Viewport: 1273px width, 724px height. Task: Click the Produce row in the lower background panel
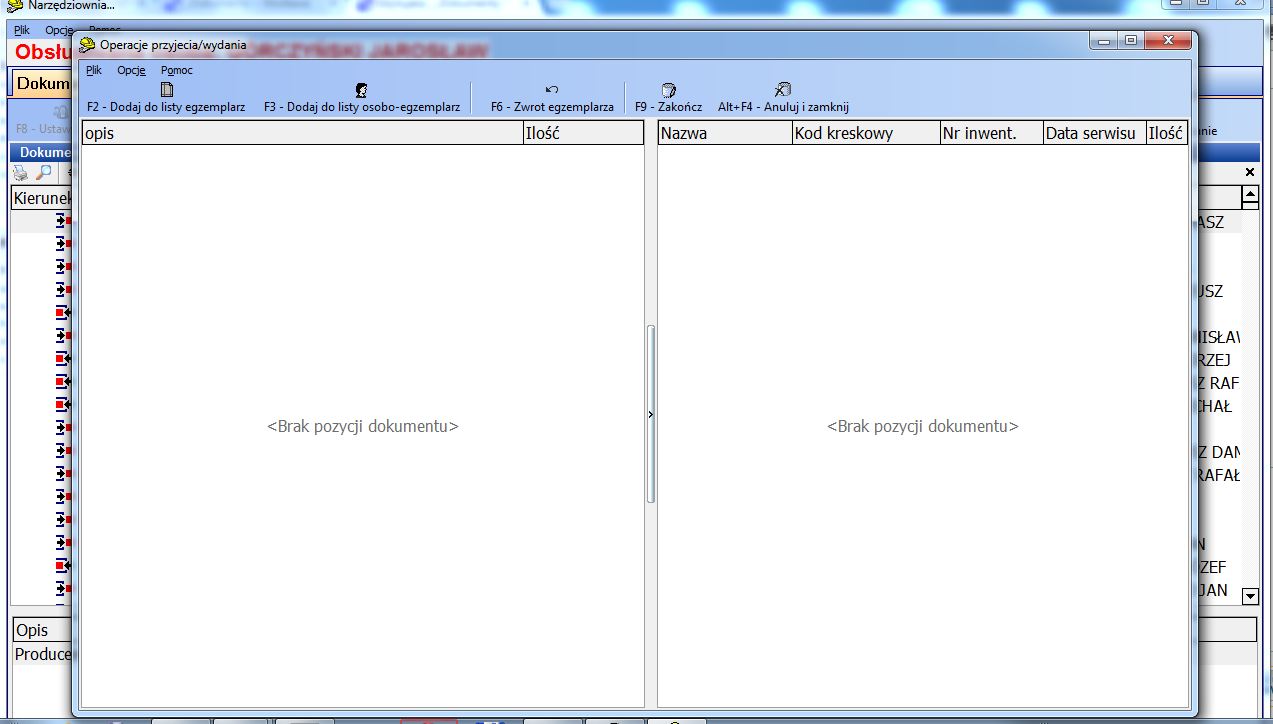pyautogui.click(x=41, y=654)
